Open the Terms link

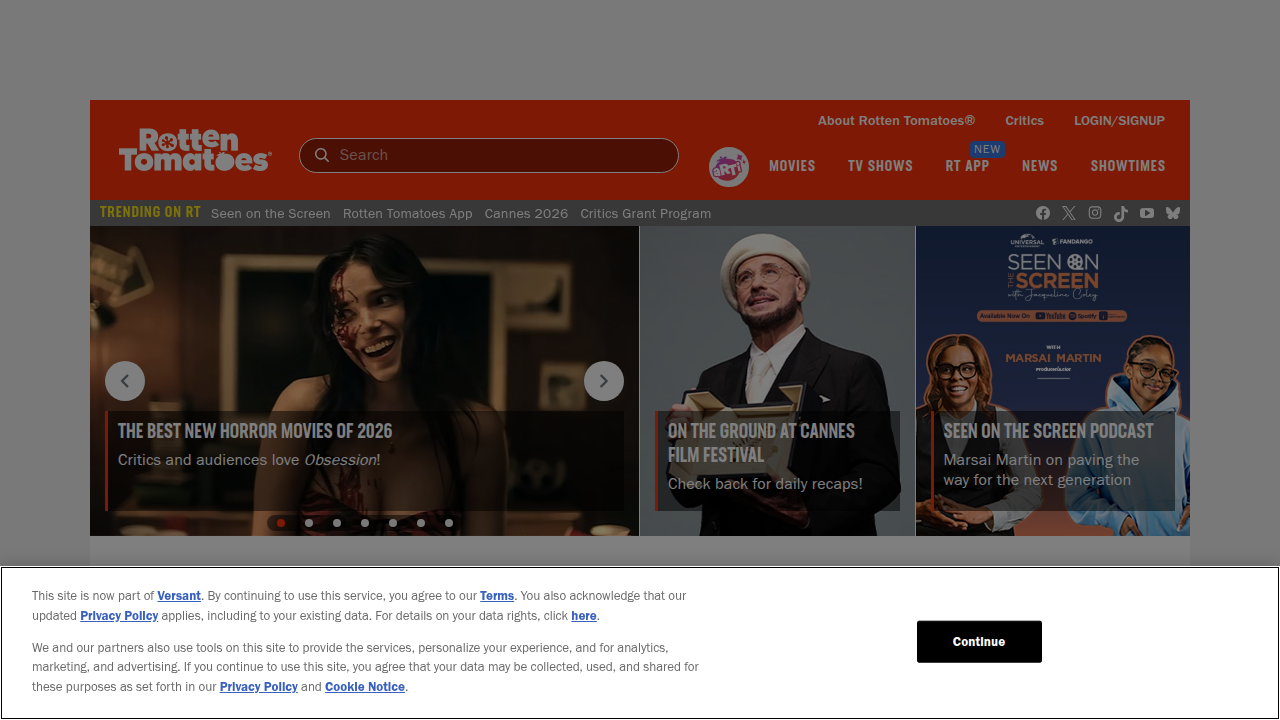coord(497,596)
